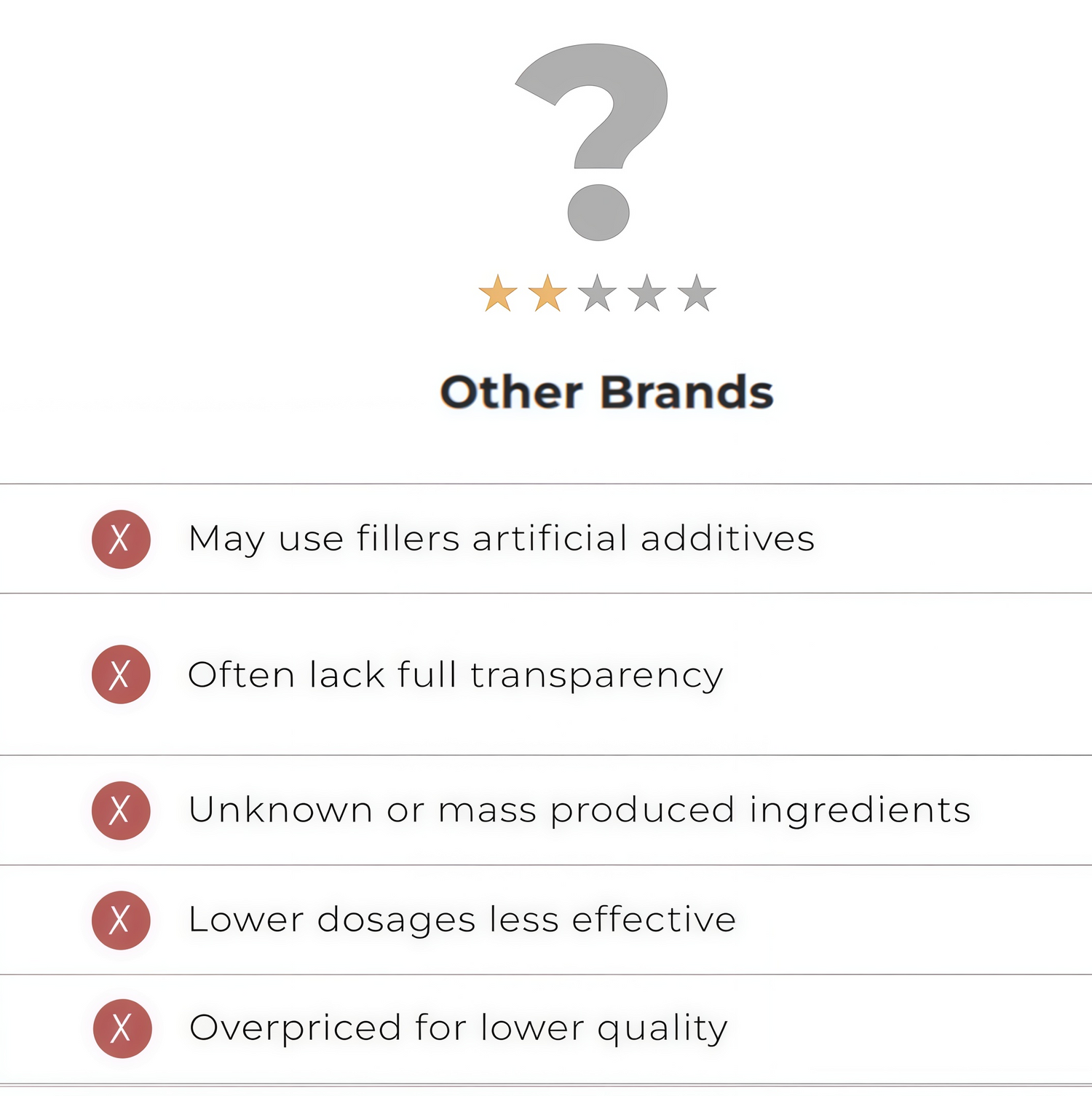Click the fourth gray star
The height and width of the screenshot is (1096, 1092).
click(x=647, y=294)
